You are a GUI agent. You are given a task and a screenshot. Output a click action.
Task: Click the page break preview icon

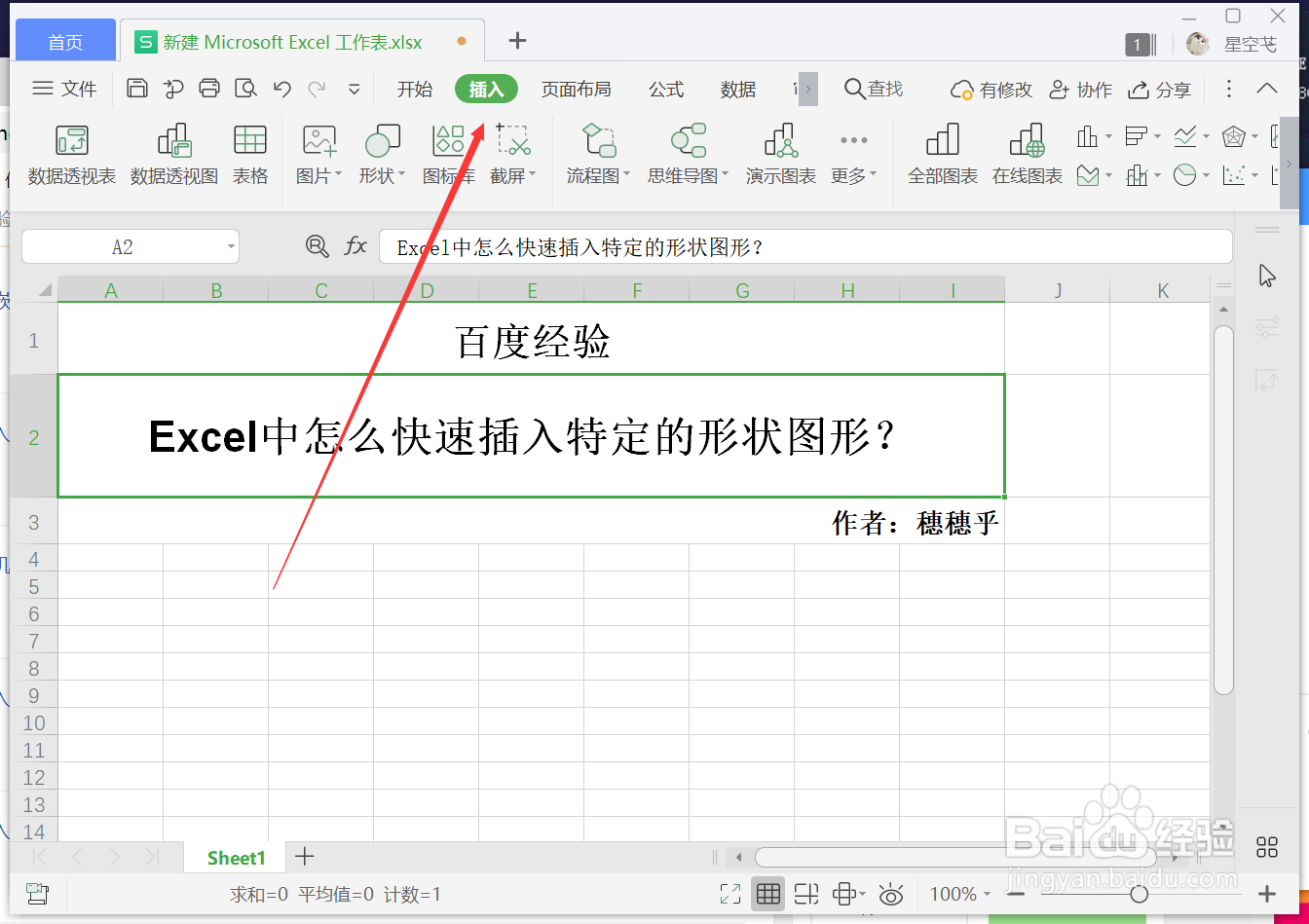tap(806, 894)
